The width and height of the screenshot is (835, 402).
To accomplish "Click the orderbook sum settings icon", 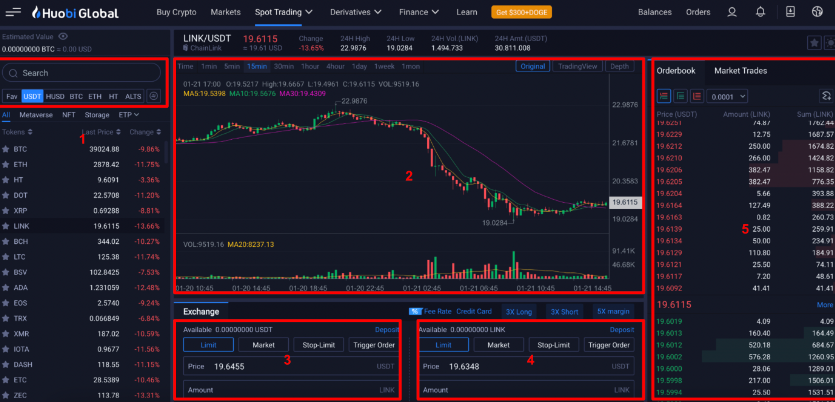I will coord(826,96).
